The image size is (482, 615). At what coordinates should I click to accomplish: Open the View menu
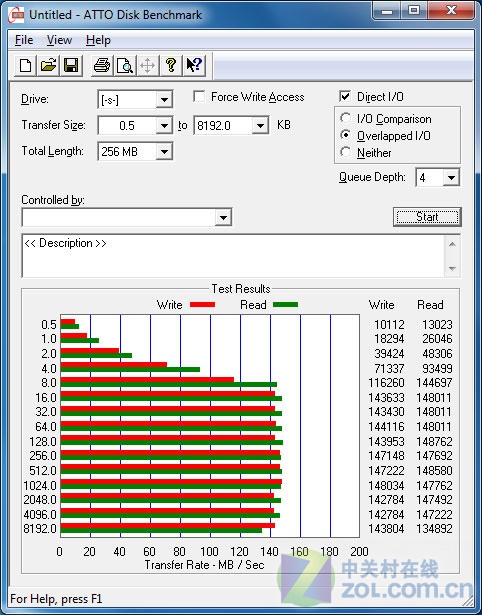pos(59,40)
